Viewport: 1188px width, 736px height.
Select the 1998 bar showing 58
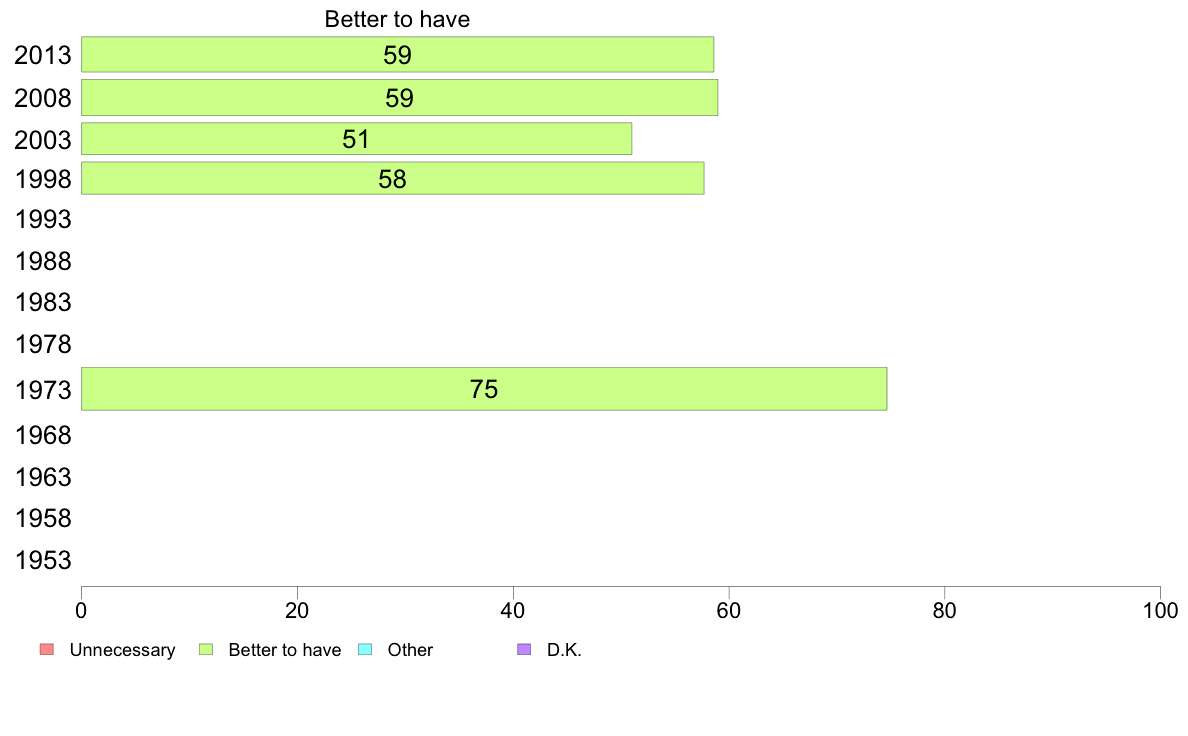tap(392, 178)
